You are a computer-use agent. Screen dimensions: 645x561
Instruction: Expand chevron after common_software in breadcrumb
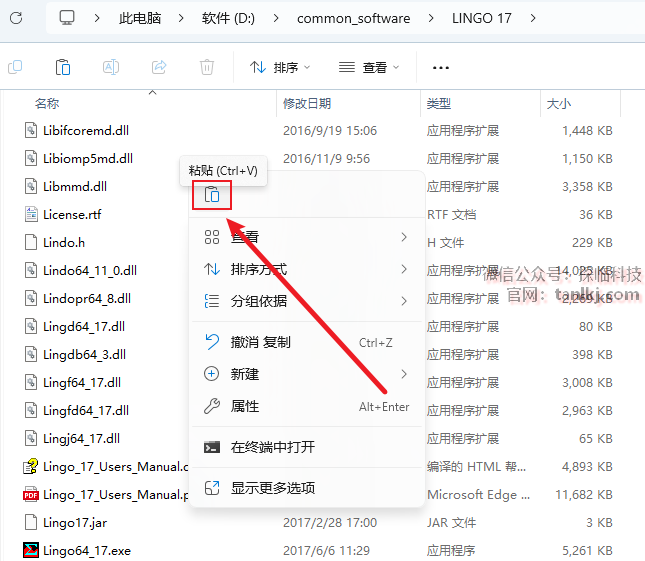431,18
